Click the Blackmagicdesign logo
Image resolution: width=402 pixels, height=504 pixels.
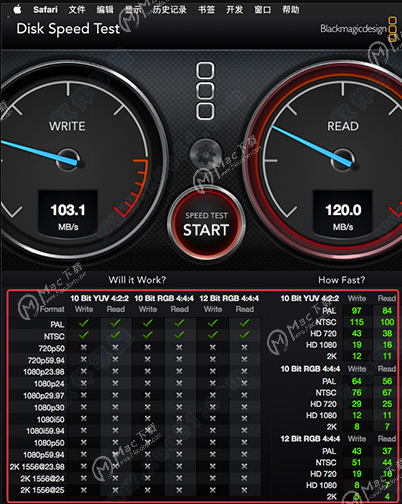tap(359, 29)
